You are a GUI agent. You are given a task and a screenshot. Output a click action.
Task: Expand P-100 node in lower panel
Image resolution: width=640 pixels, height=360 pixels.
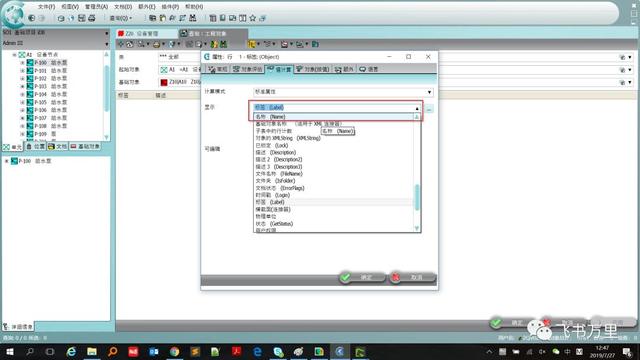(x=7, y=161)
